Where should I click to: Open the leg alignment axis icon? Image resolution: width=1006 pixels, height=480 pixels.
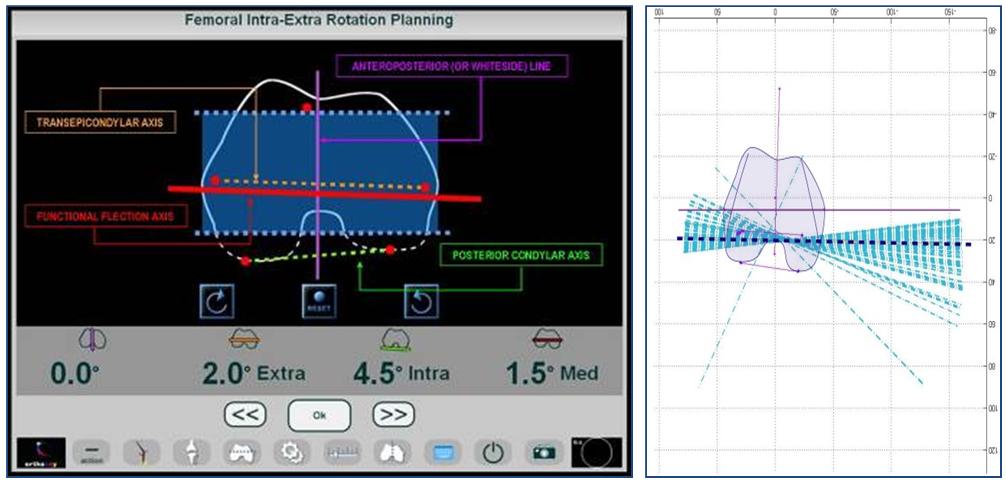coord(140,452)
